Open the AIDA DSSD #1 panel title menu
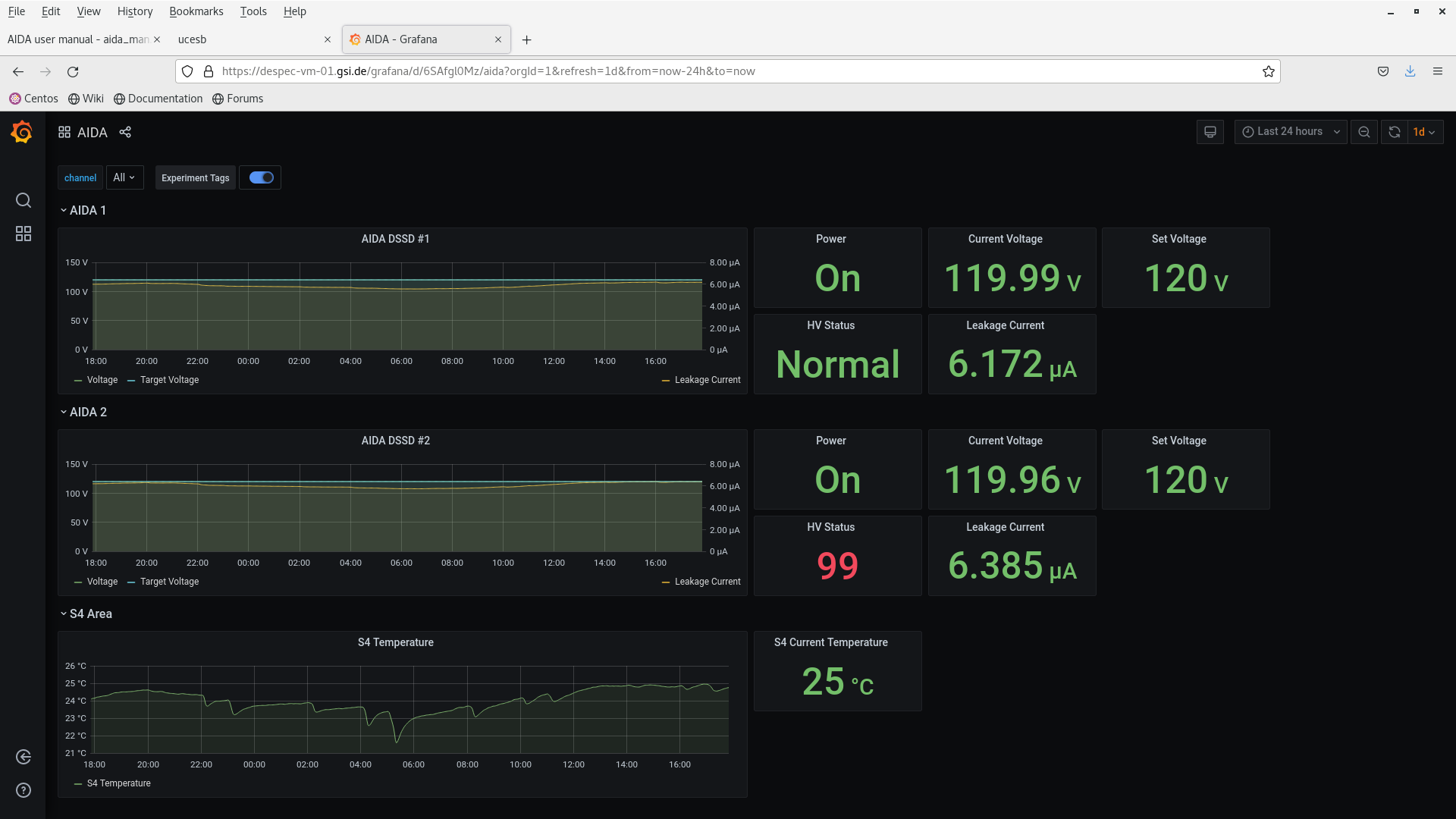 click(395, 239)
